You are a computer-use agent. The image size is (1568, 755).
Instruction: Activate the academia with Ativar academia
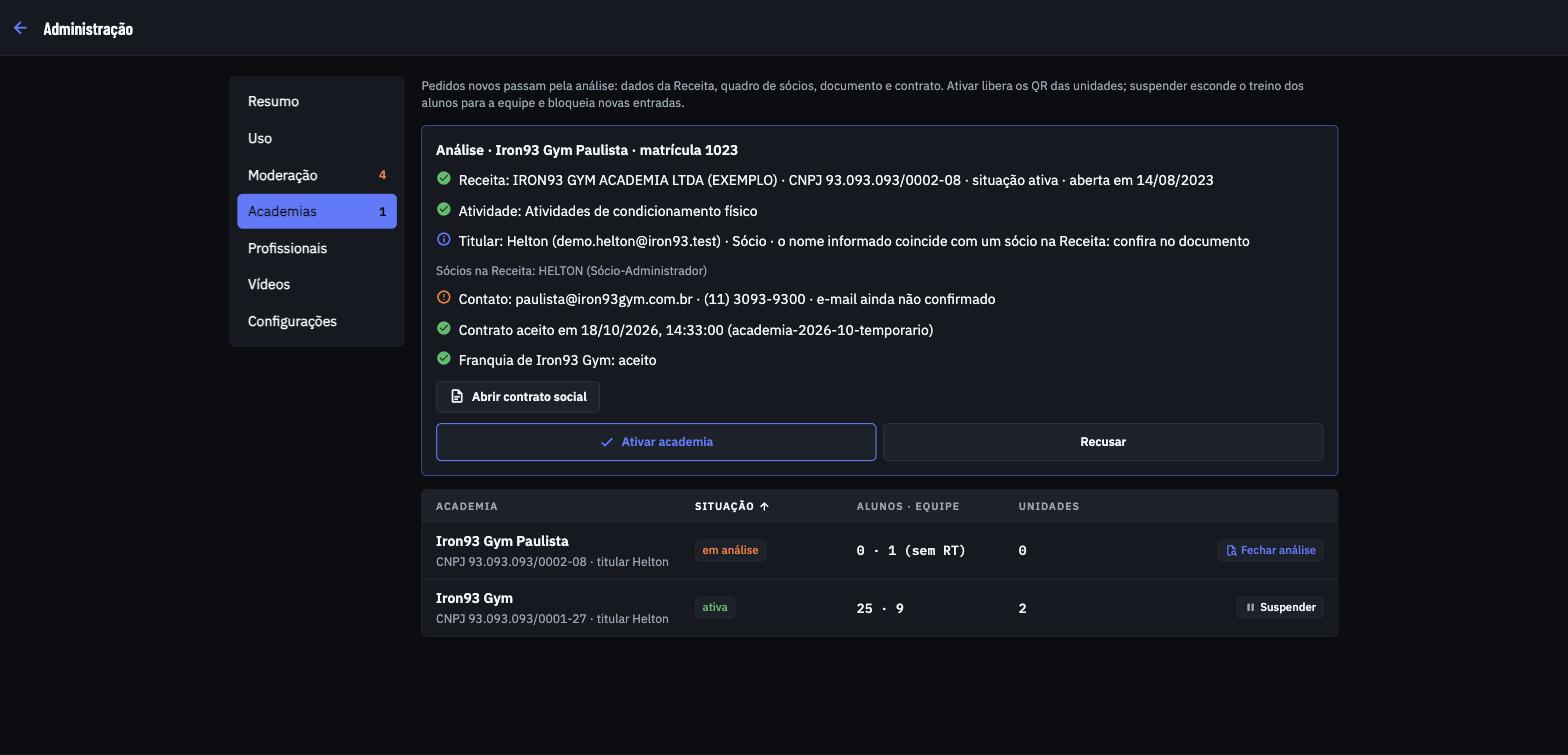pos(656,442)
